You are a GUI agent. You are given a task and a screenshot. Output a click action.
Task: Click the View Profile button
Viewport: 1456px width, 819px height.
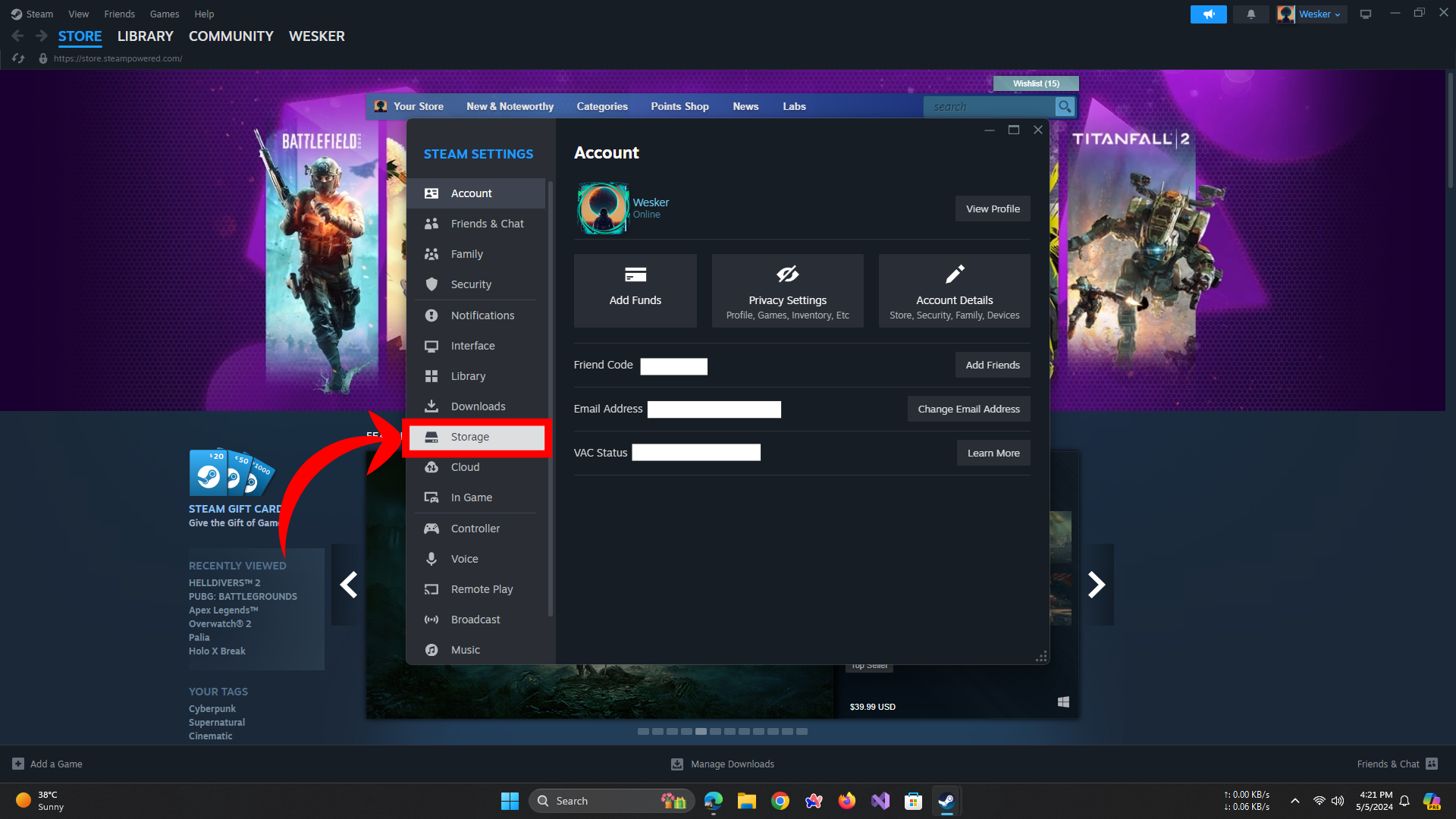tap(992, 209)
